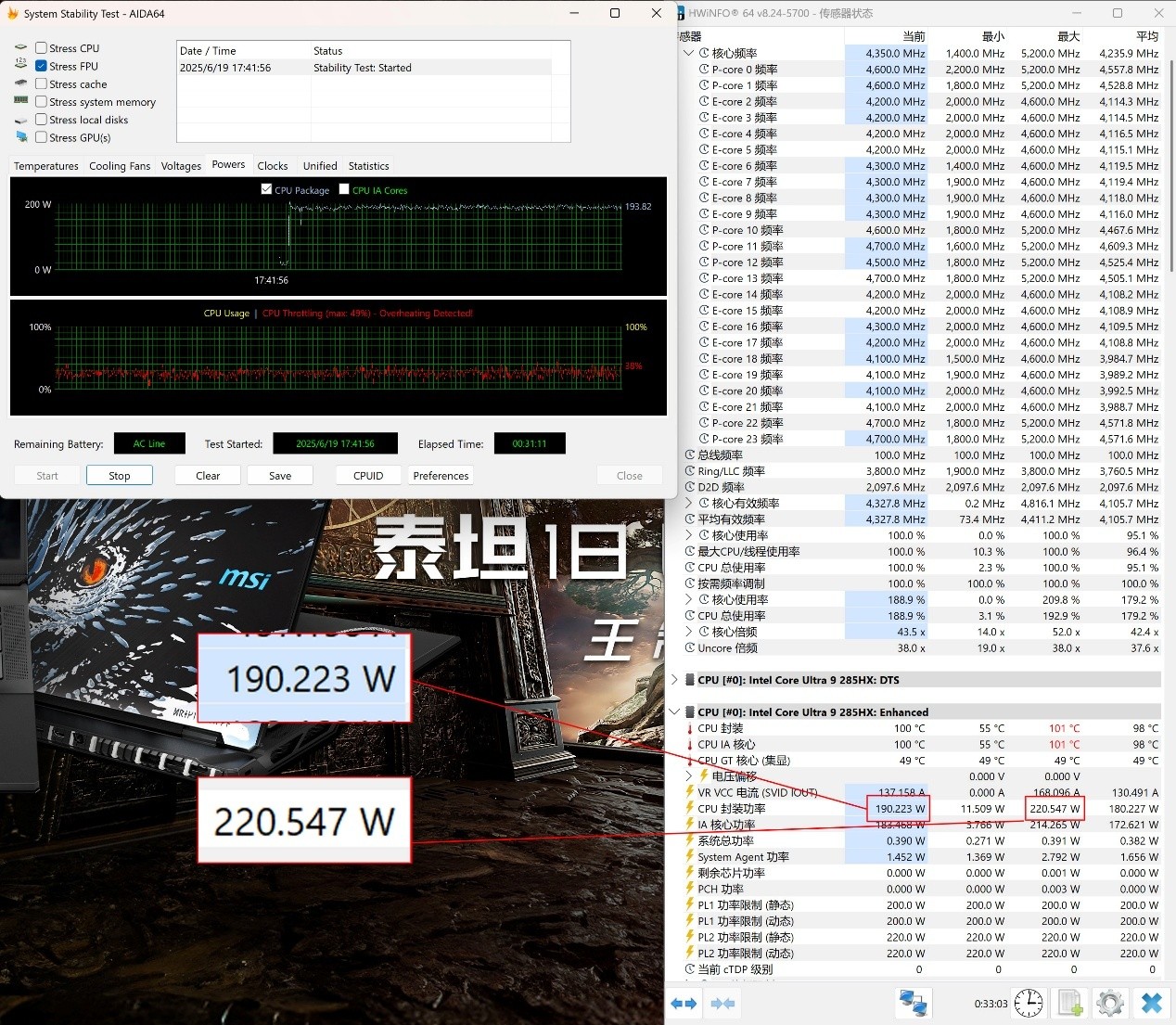1176x1025 pixels.
Task: Click the Stress system memory RAM icon
Action: coord(20,101)
